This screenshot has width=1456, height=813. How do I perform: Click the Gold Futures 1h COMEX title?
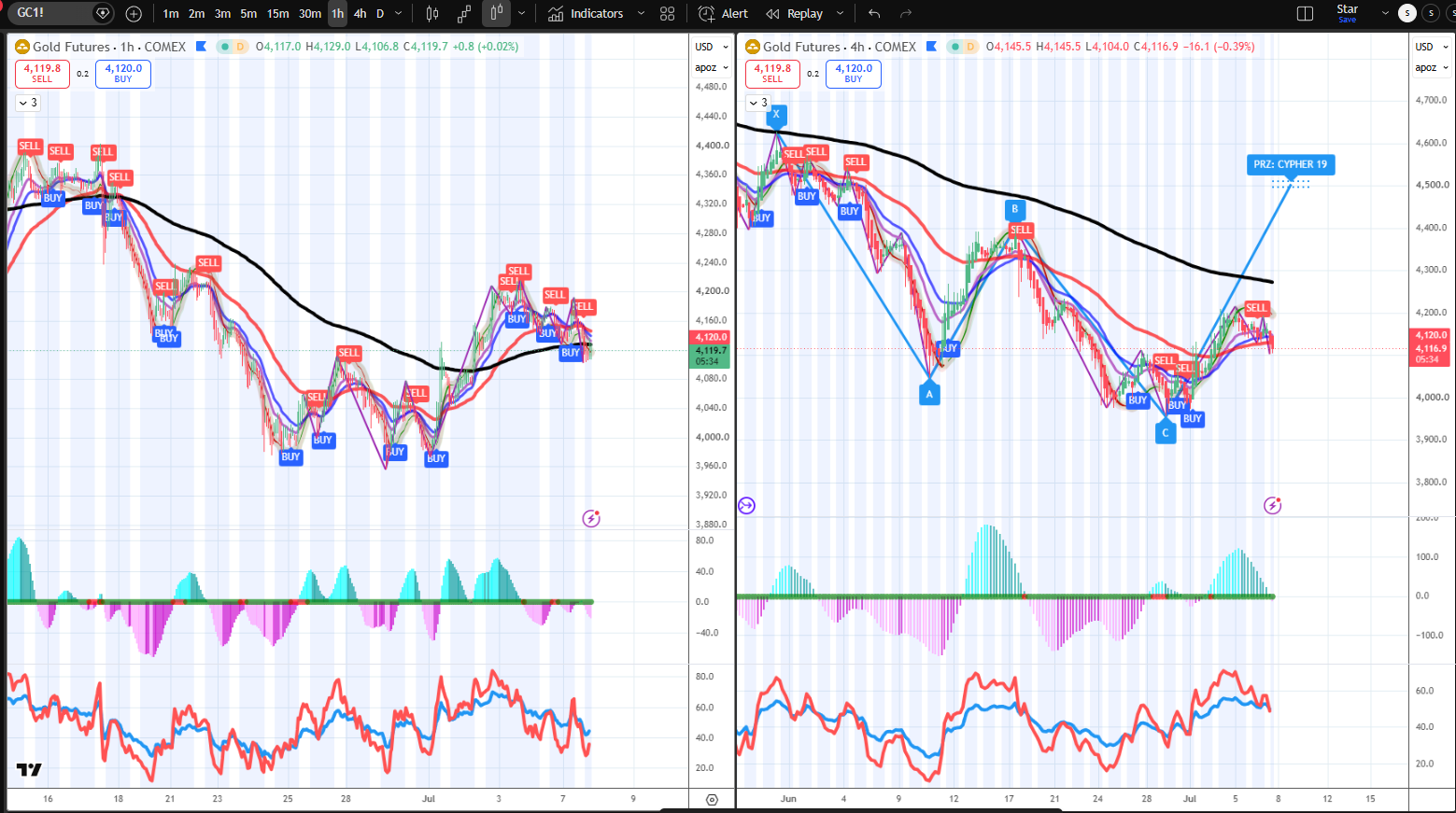109,47
